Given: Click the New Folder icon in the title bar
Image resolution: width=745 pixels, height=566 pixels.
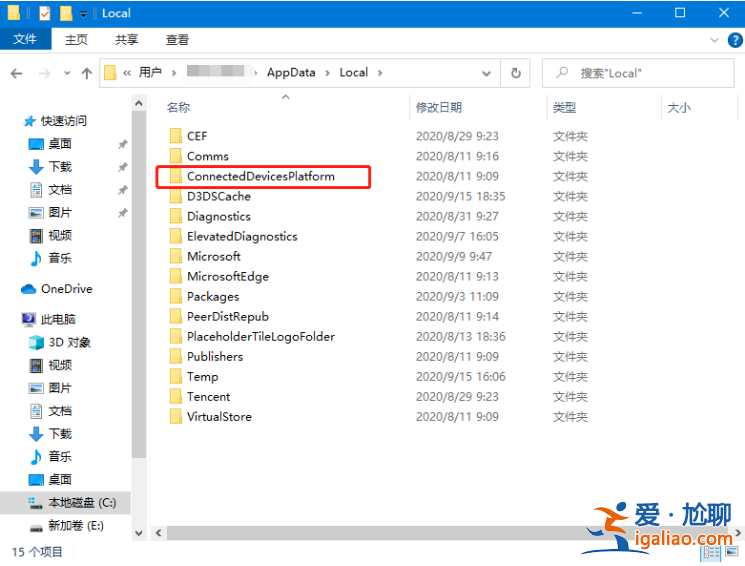Looking at the screenshot, I should click(x=66, y=13).
